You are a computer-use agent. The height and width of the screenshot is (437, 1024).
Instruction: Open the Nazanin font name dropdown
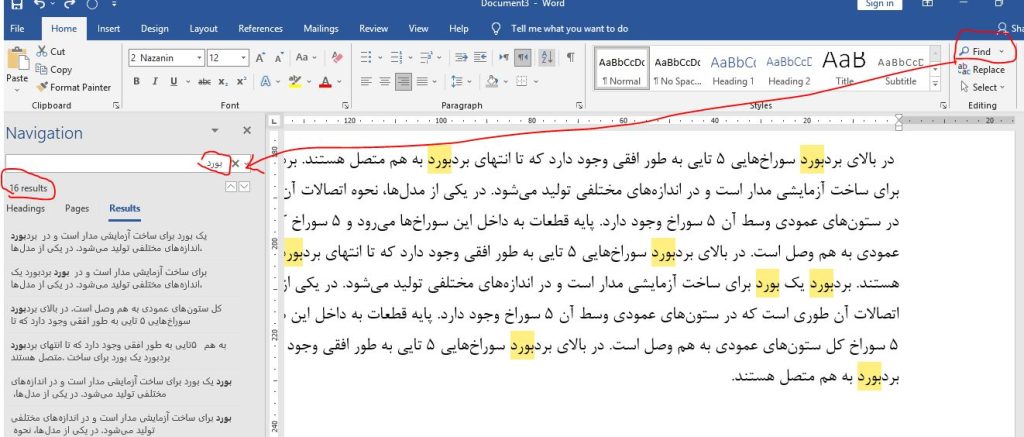[198, 58]
